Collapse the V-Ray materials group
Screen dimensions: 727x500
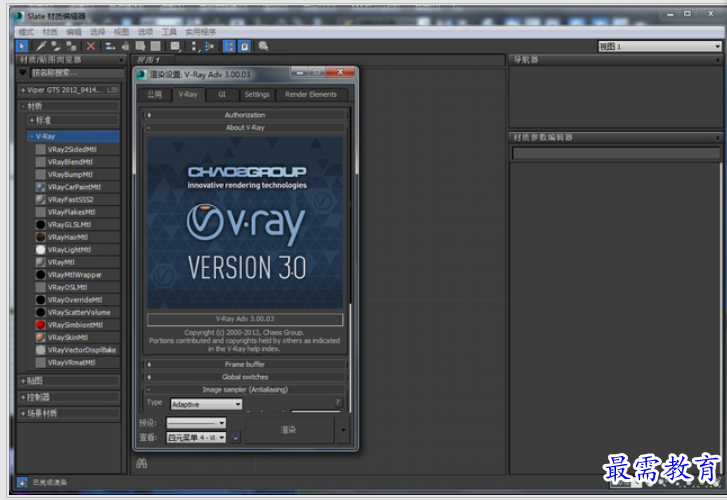tap(73, 136)
